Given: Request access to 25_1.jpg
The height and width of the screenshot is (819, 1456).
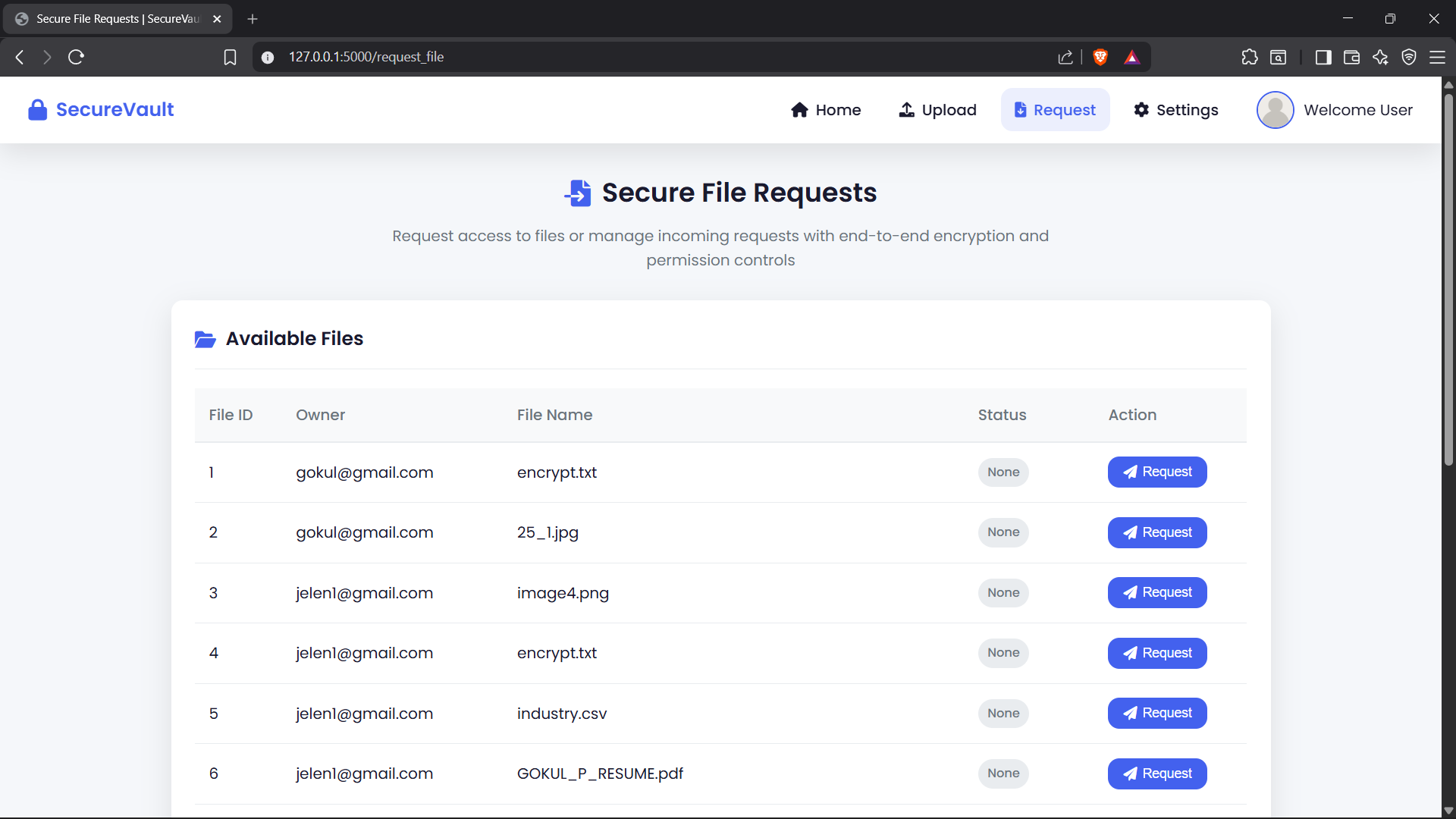Looking at the screenshot, I should pos(1156,532).
